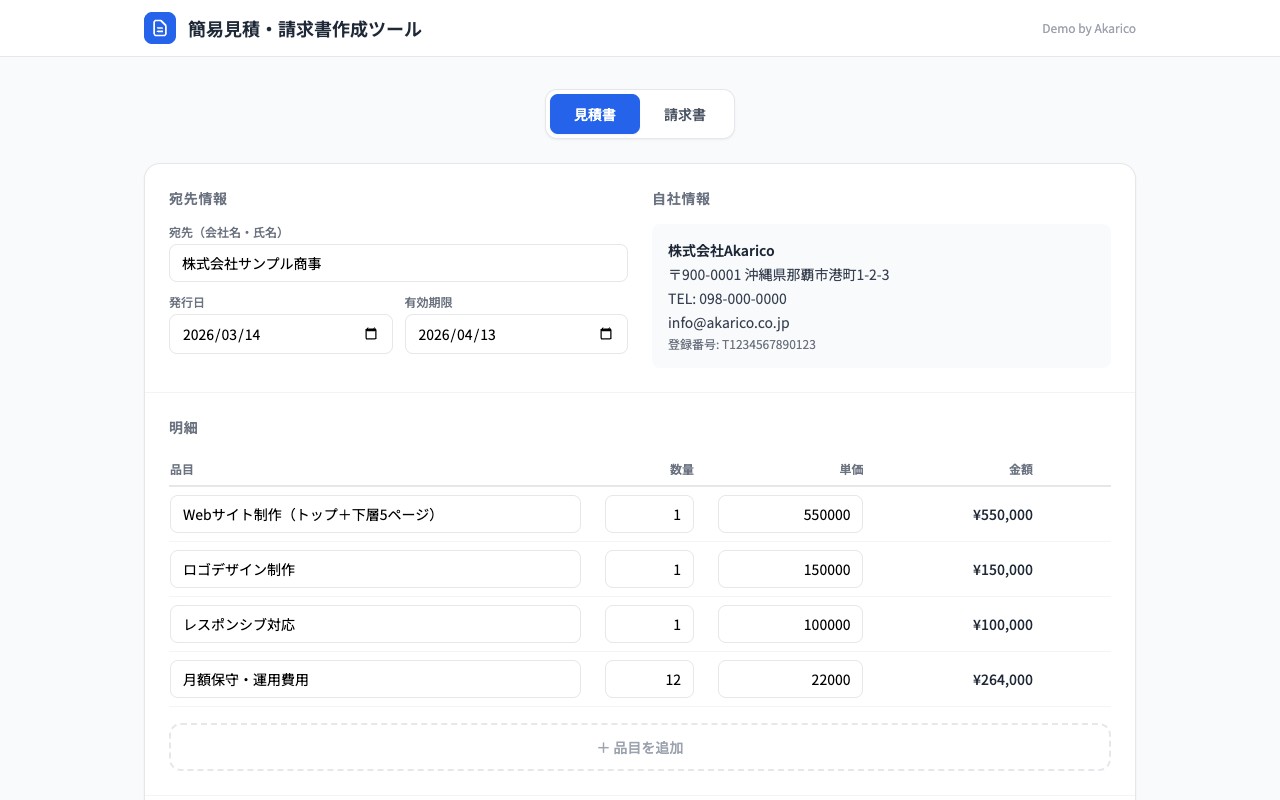Click the quantity field showing 12

click(x=649, y=679)
